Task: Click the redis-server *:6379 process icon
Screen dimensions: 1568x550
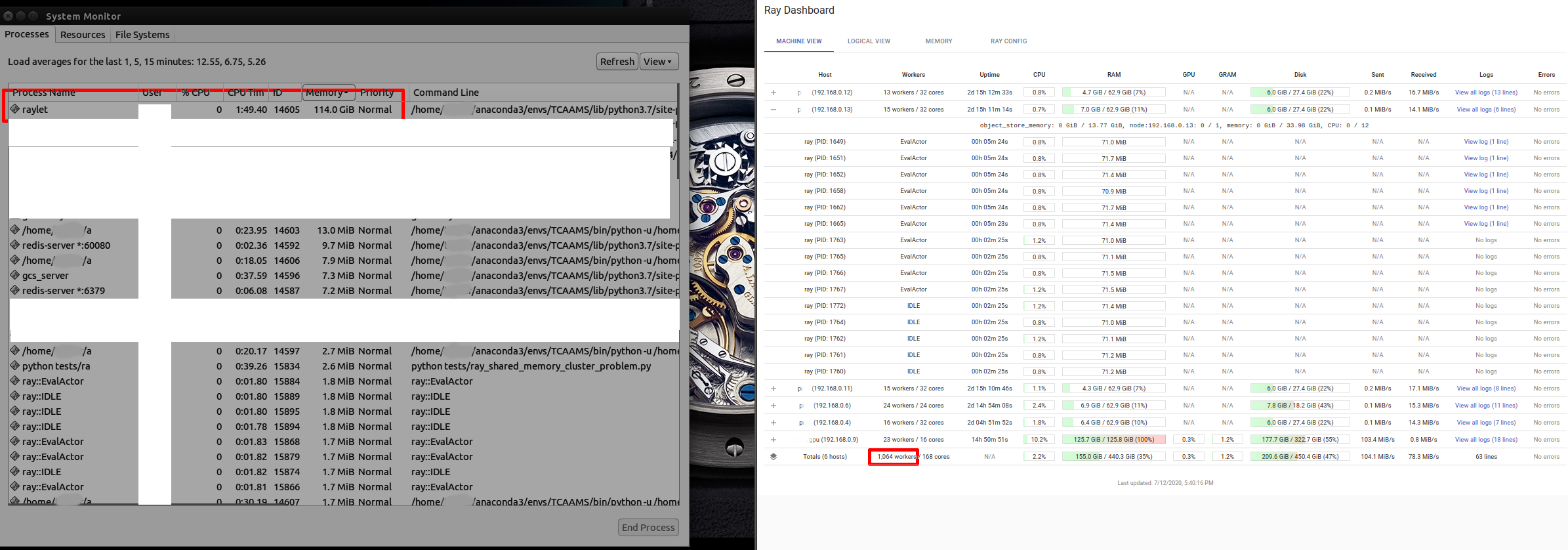Action: pyautogui.click(x=15, y=291)
